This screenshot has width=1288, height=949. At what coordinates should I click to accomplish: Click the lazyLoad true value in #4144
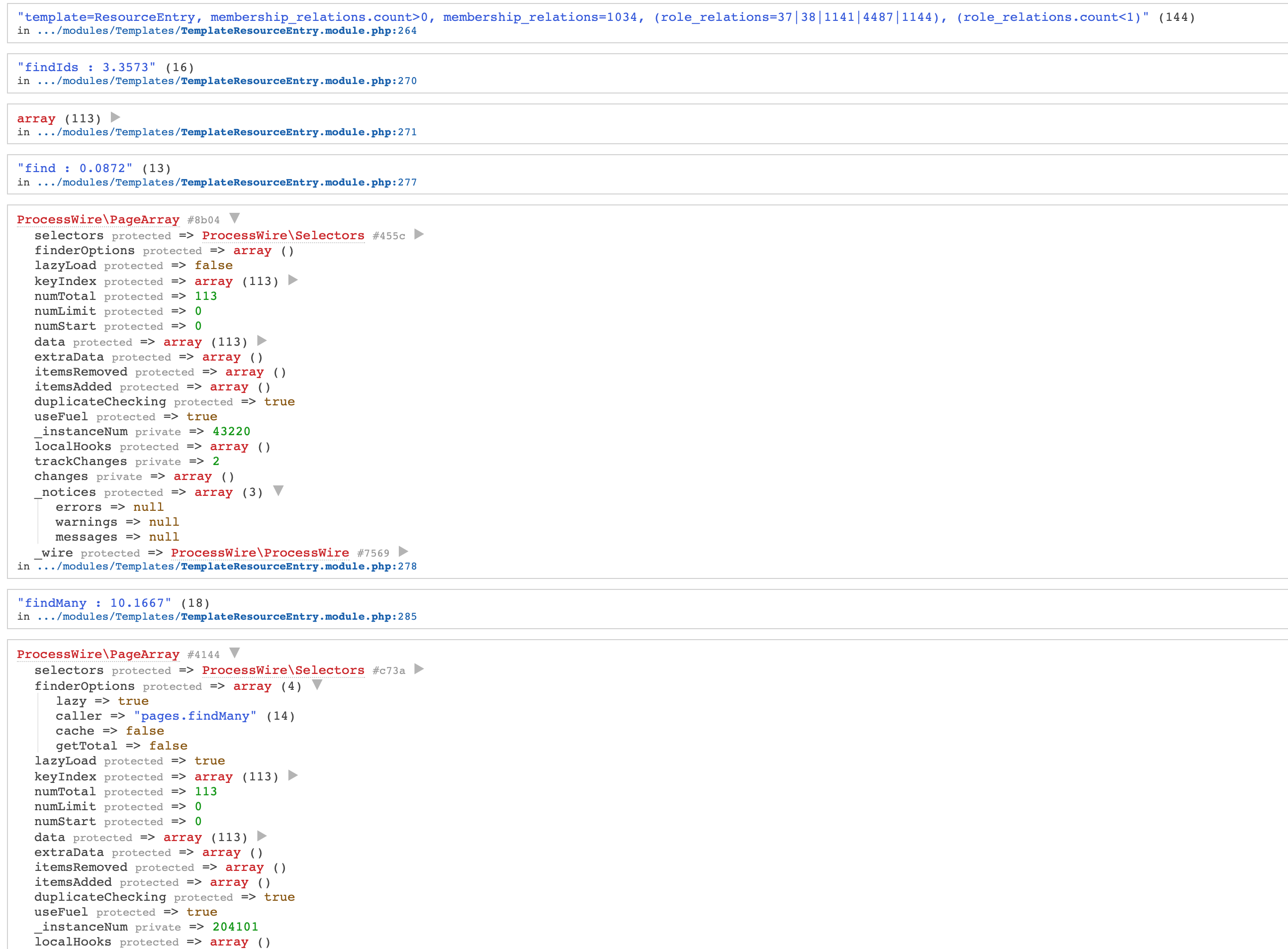coord(209,760)
